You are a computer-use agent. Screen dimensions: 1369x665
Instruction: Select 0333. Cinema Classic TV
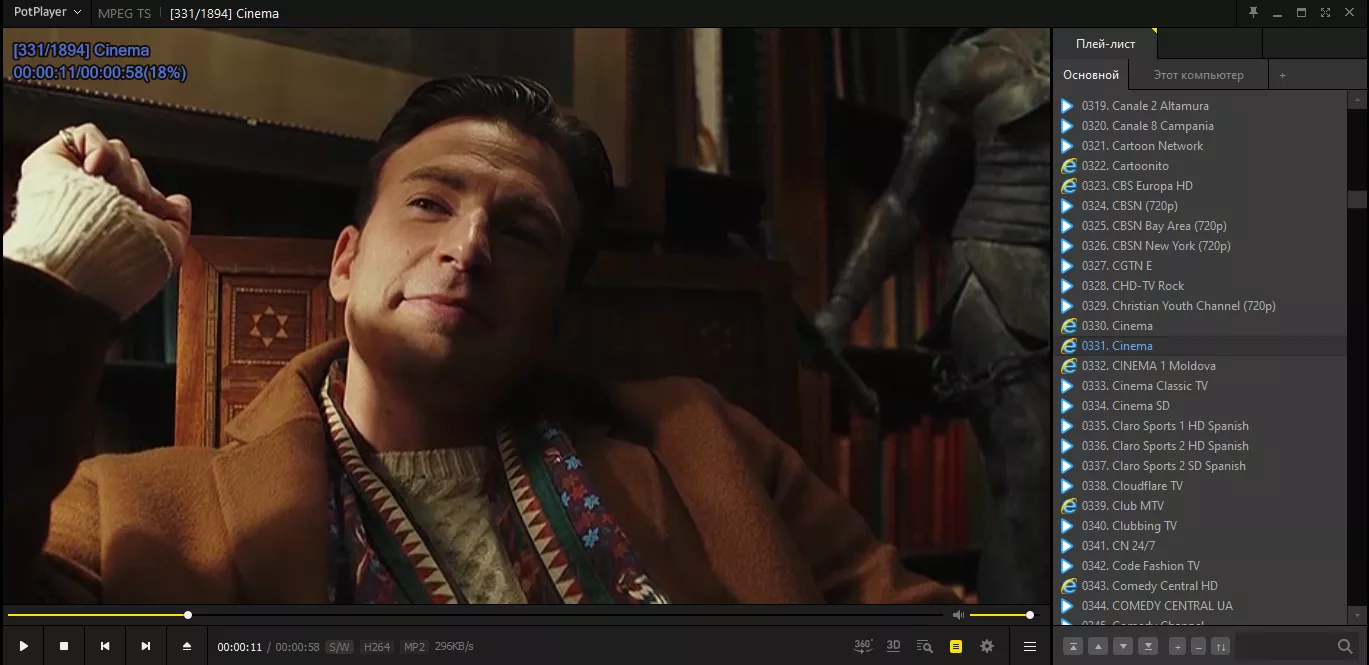[1201, 386]
